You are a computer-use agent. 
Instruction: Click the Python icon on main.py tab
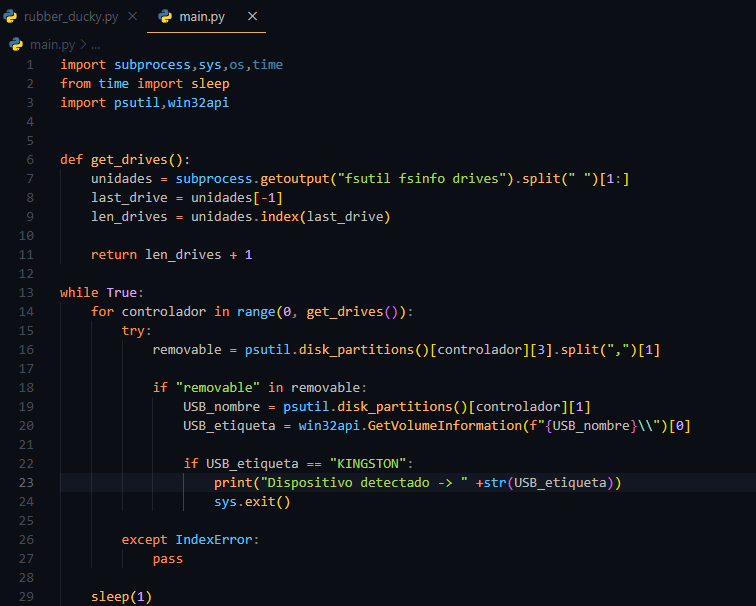pos(165,16)
